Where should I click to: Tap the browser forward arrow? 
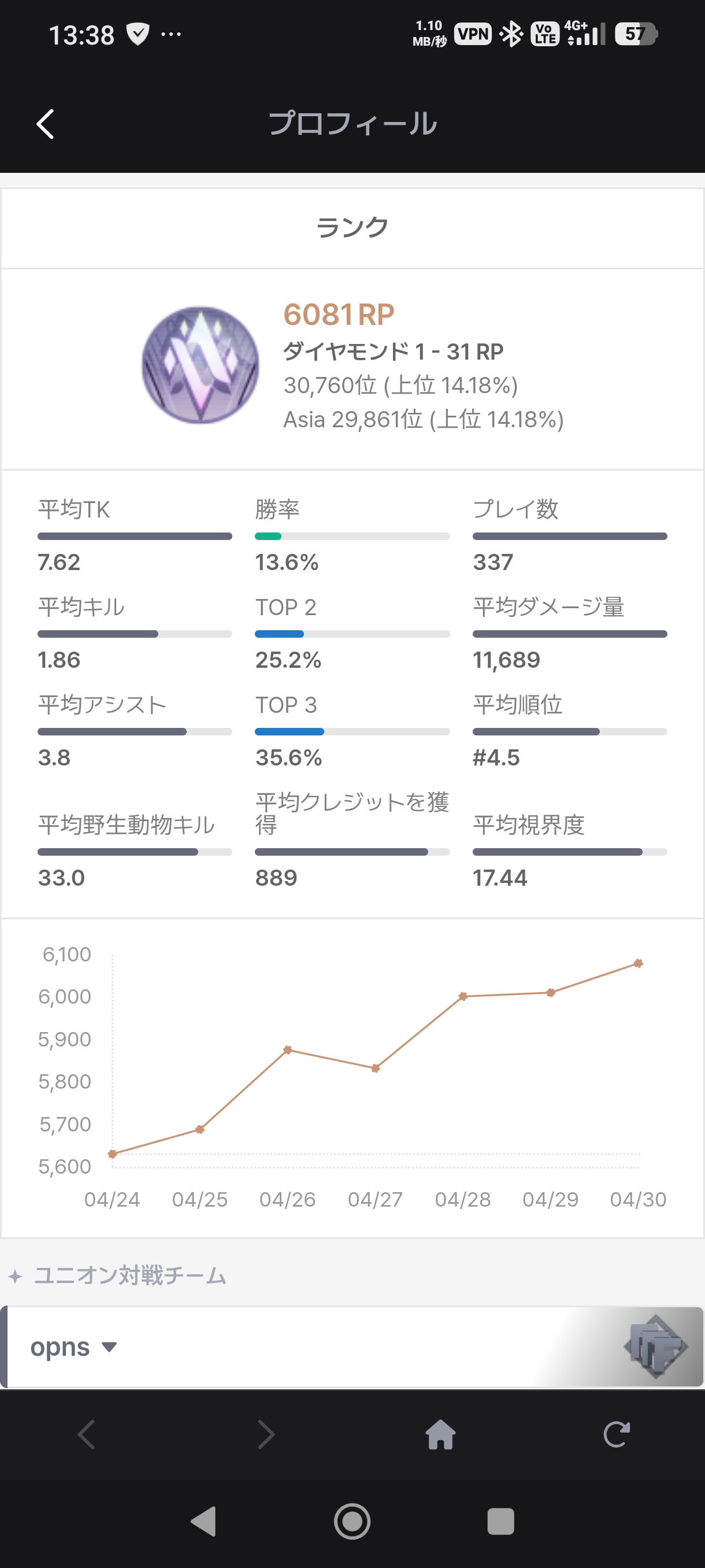266,1434
